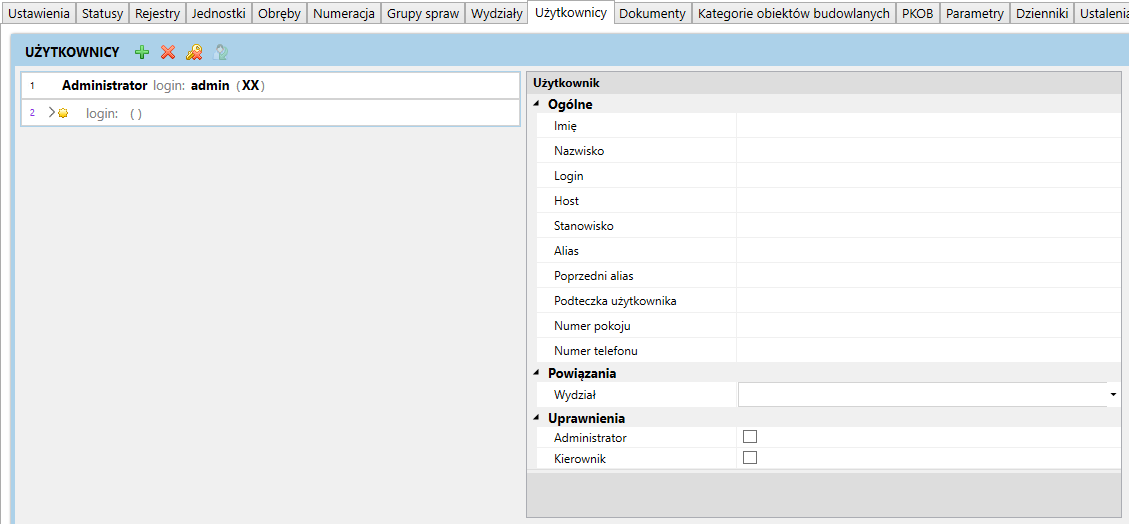Click the yellow new-record star icon in row 2

pos(63,113)
